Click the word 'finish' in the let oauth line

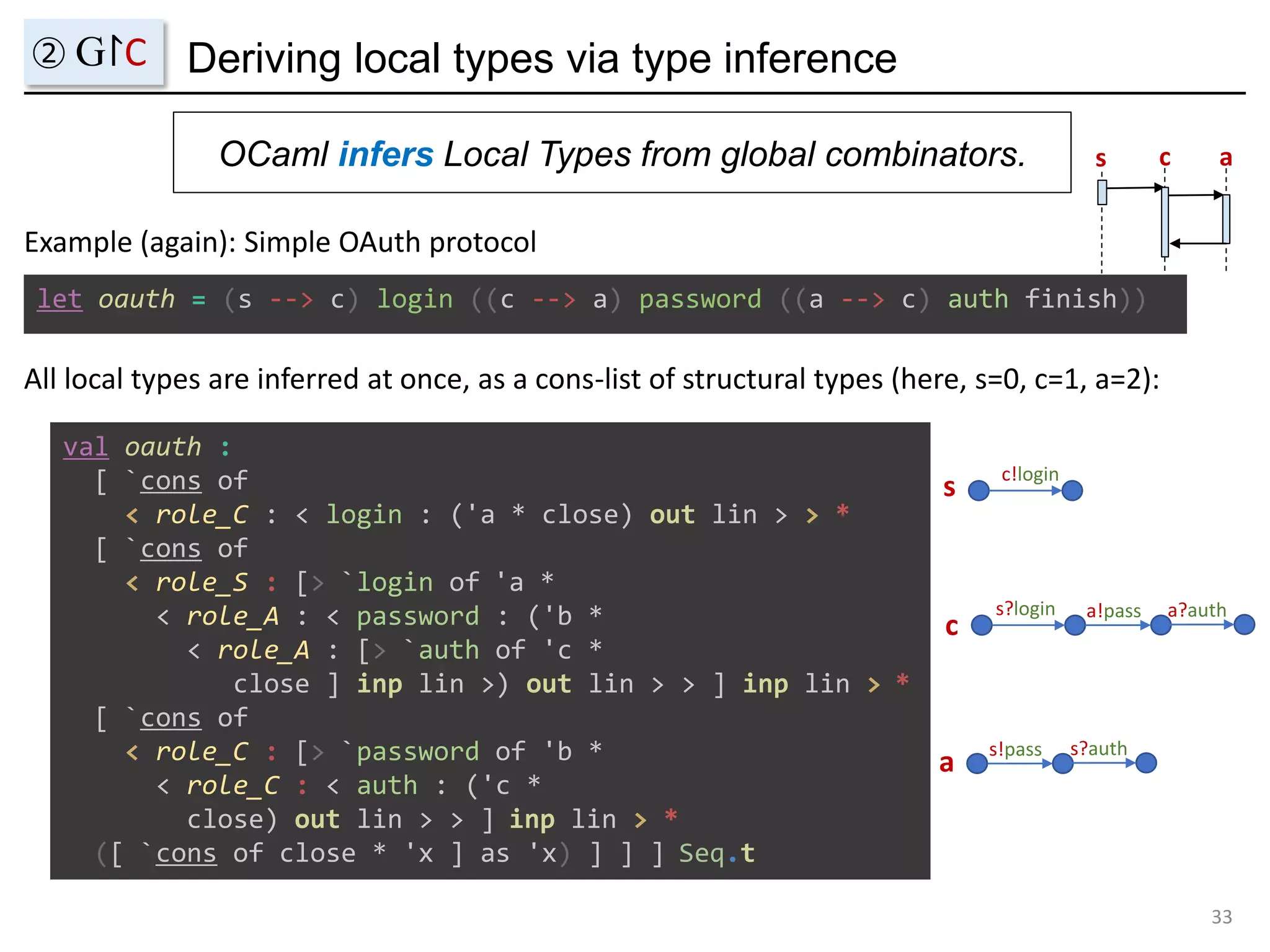1070,299
